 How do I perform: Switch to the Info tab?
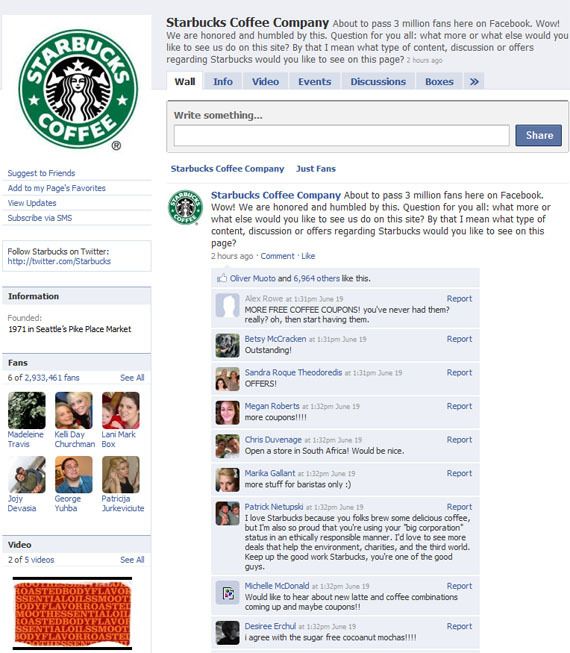(223, 82)
